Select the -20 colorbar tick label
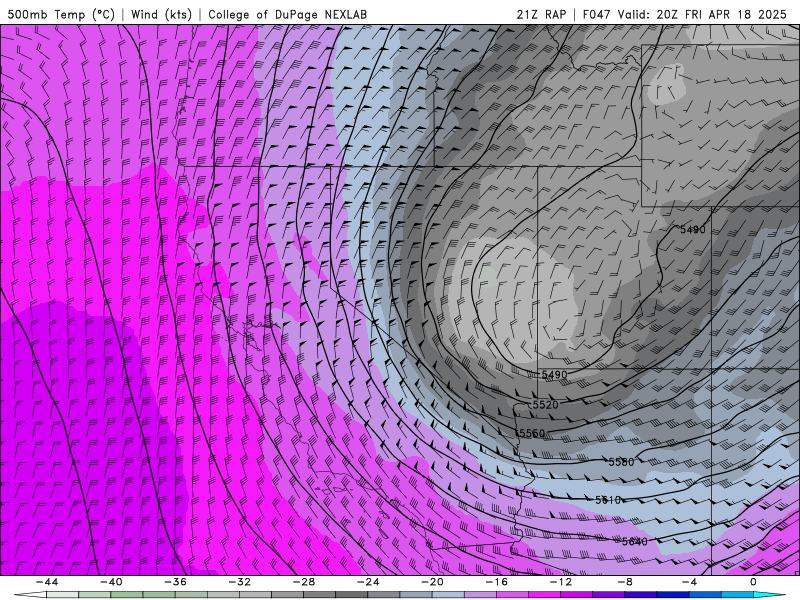This screenshot has height=600, width=800. [432, 582]
